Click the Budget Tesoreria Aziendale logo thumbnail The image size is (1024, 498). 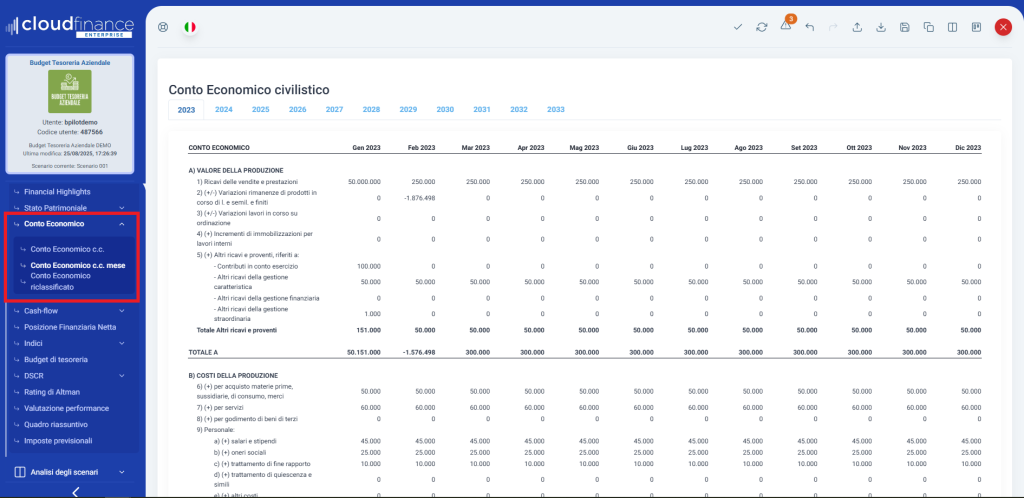click(70, 92)
